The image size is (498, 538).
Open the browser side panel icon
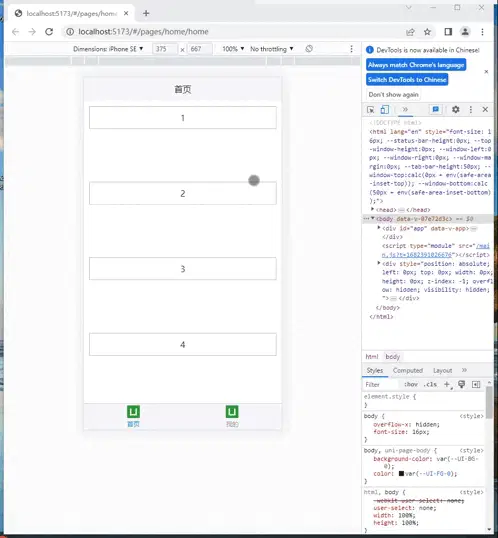(448, 32)
